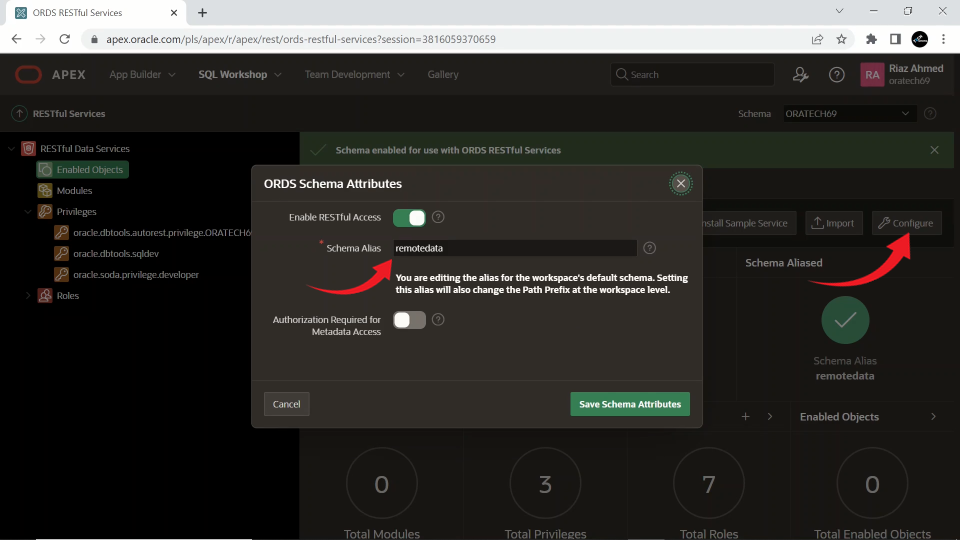Click Save Schema Attributes button
Viewport: 960px width, 540px height.
630,404
